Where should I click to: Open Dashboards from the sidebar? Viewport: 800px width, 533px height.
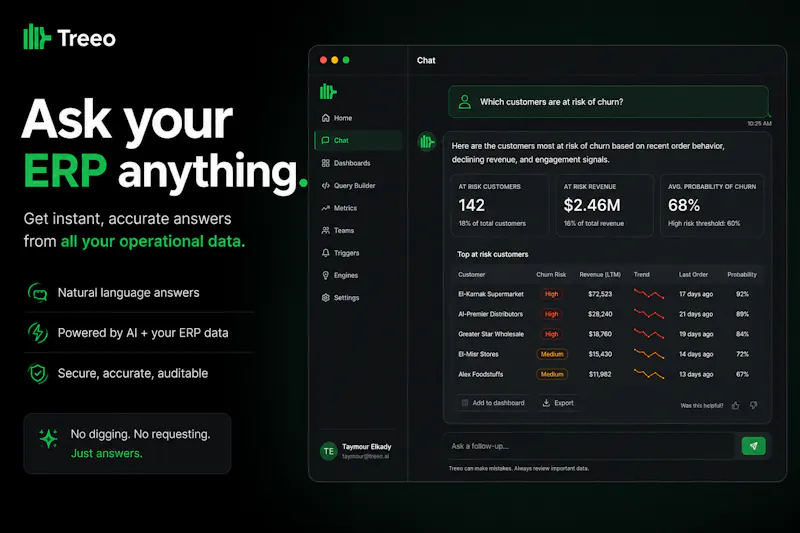click(358, 163)
